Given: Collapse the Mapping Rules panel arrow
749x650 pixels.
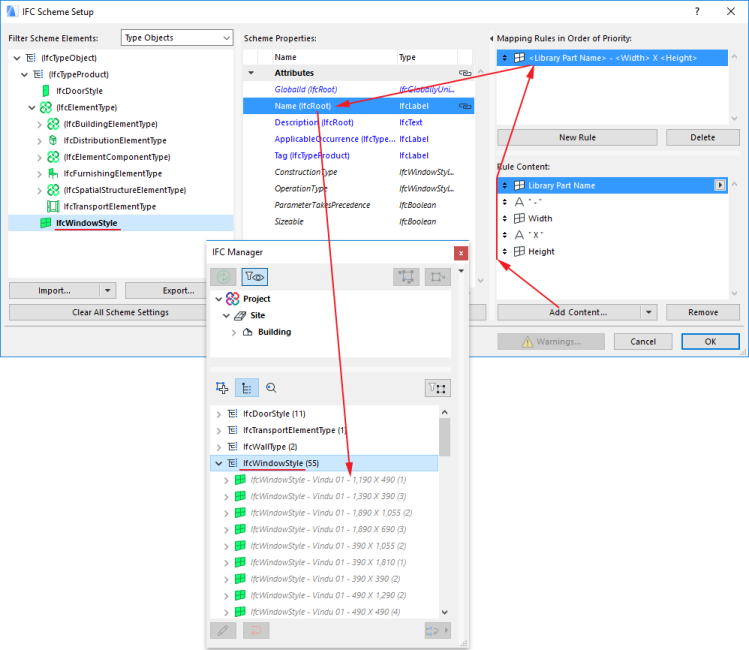Looking at the screenshot, I should [x=491, y=38].
